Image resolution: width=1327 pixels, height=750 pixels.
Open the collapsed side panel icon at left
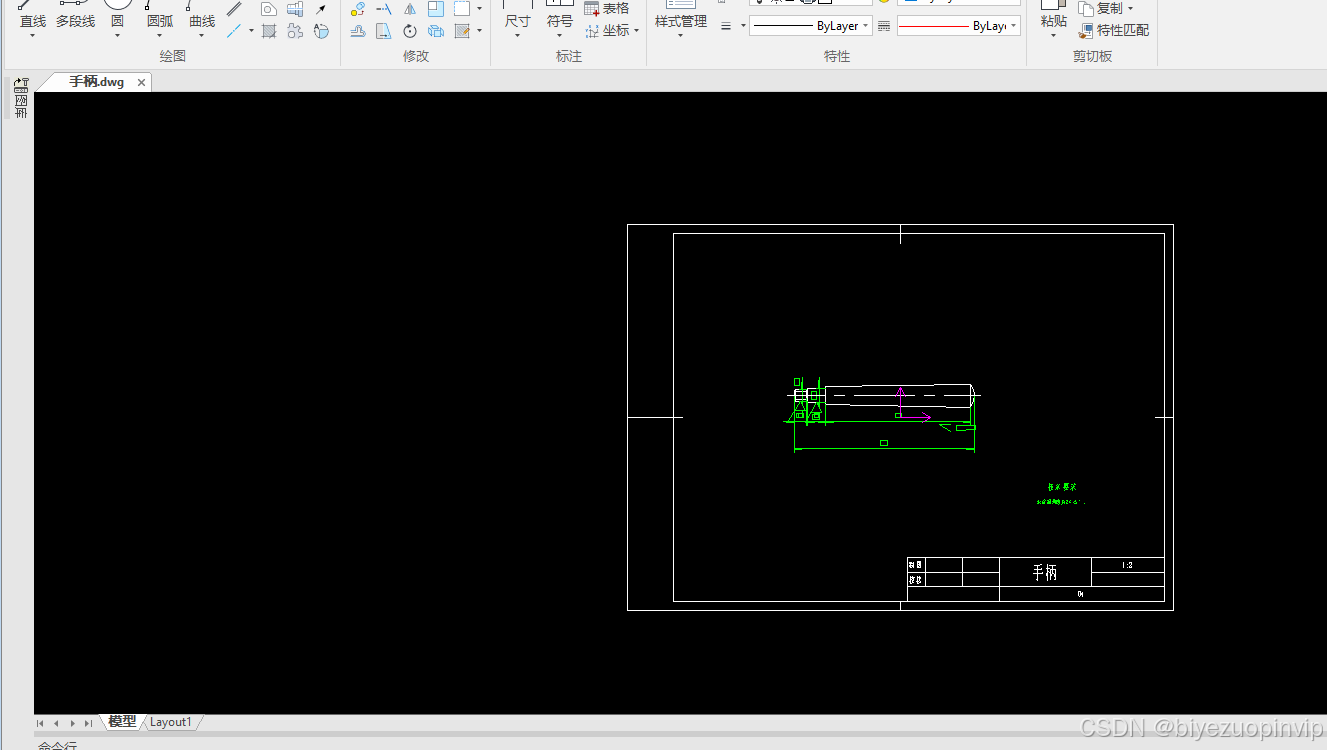click(21, 97)
